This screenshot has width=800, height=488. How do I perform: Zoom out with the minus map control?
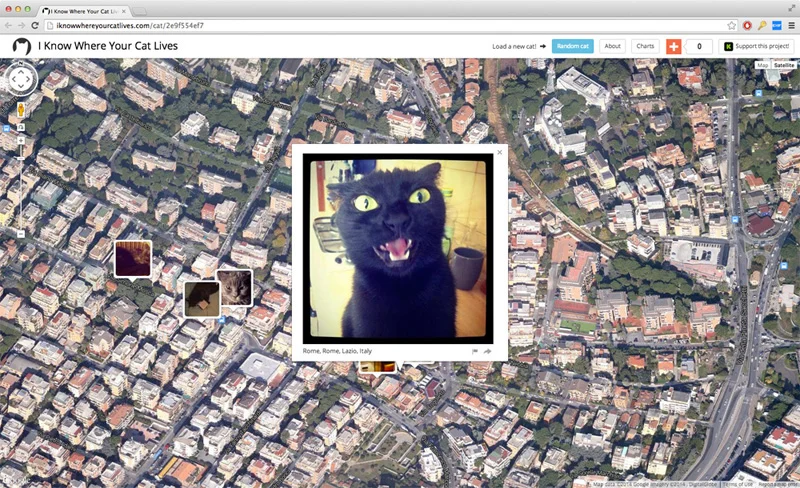click(21, 234)
